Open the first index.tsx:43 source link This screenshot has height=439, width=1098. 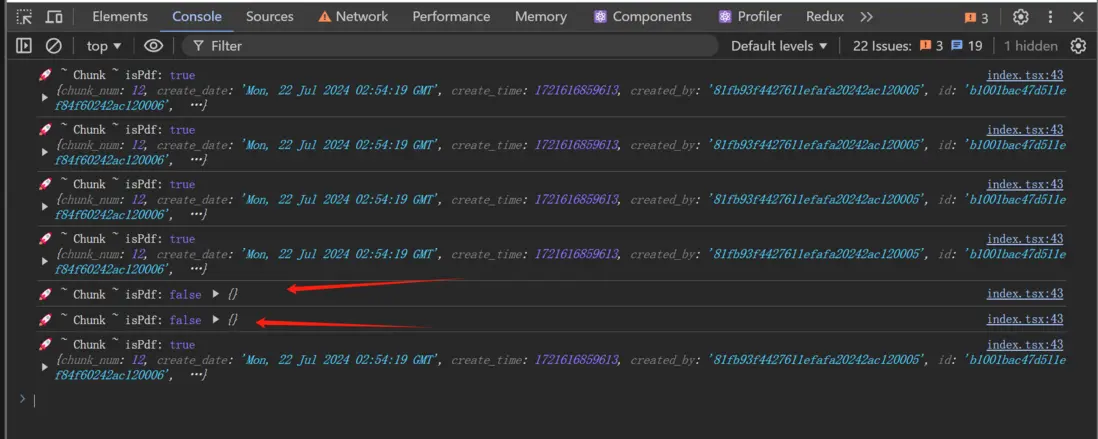pyautogui.click(x=1024, y=75)
